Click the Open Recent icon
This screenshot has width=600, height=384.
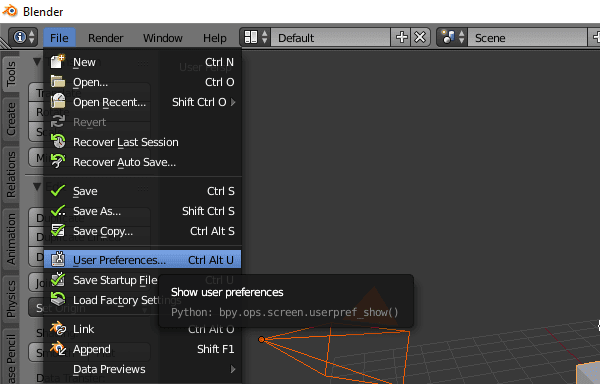pos(58,102)
